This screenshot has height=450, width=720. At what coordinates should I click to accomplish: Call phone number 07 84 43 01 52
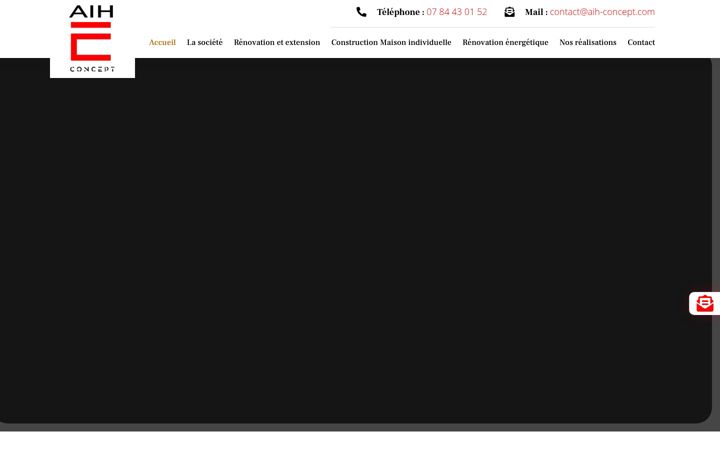pos(456,12)
